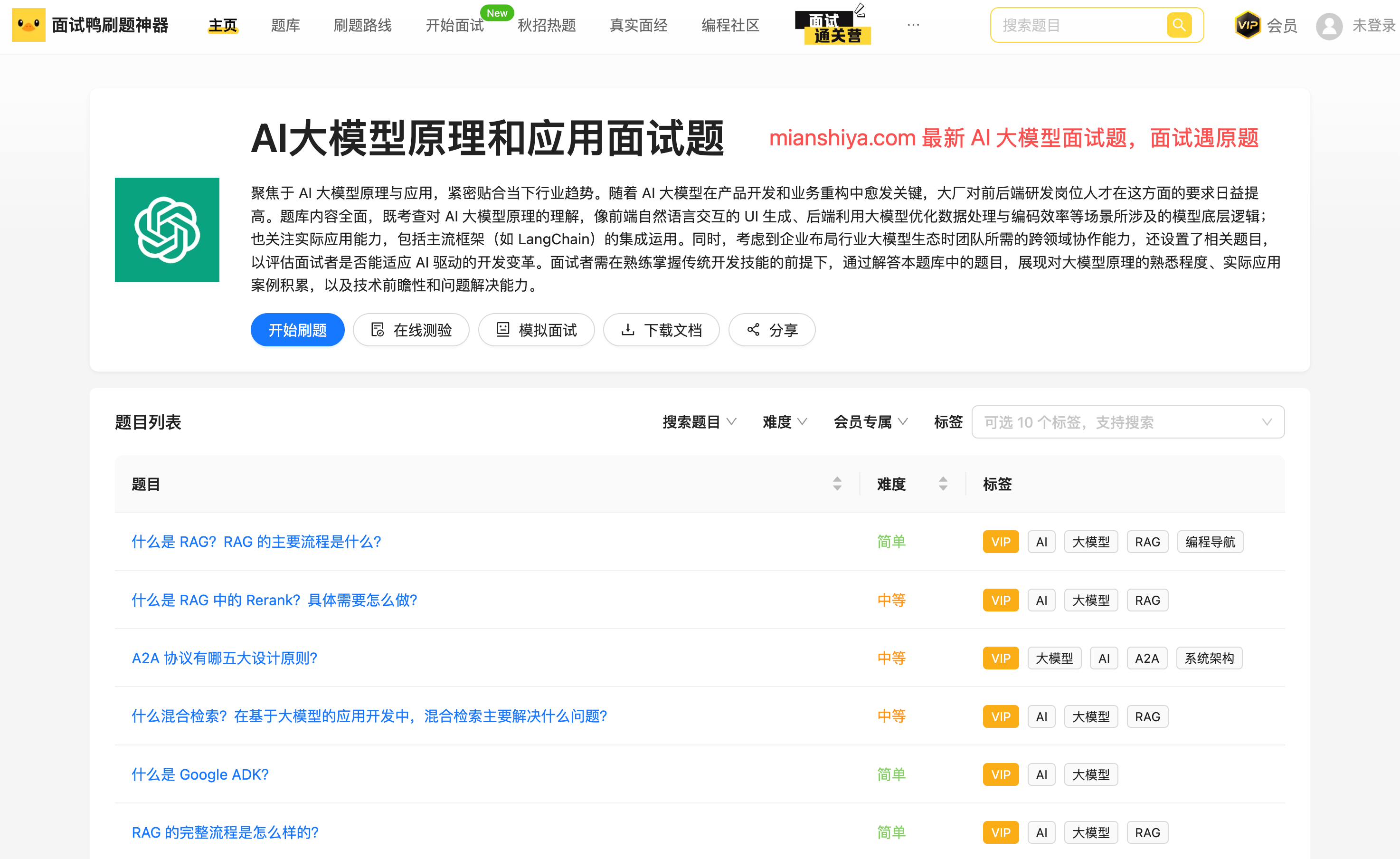Click the user avatar icon

point(1329,26)
